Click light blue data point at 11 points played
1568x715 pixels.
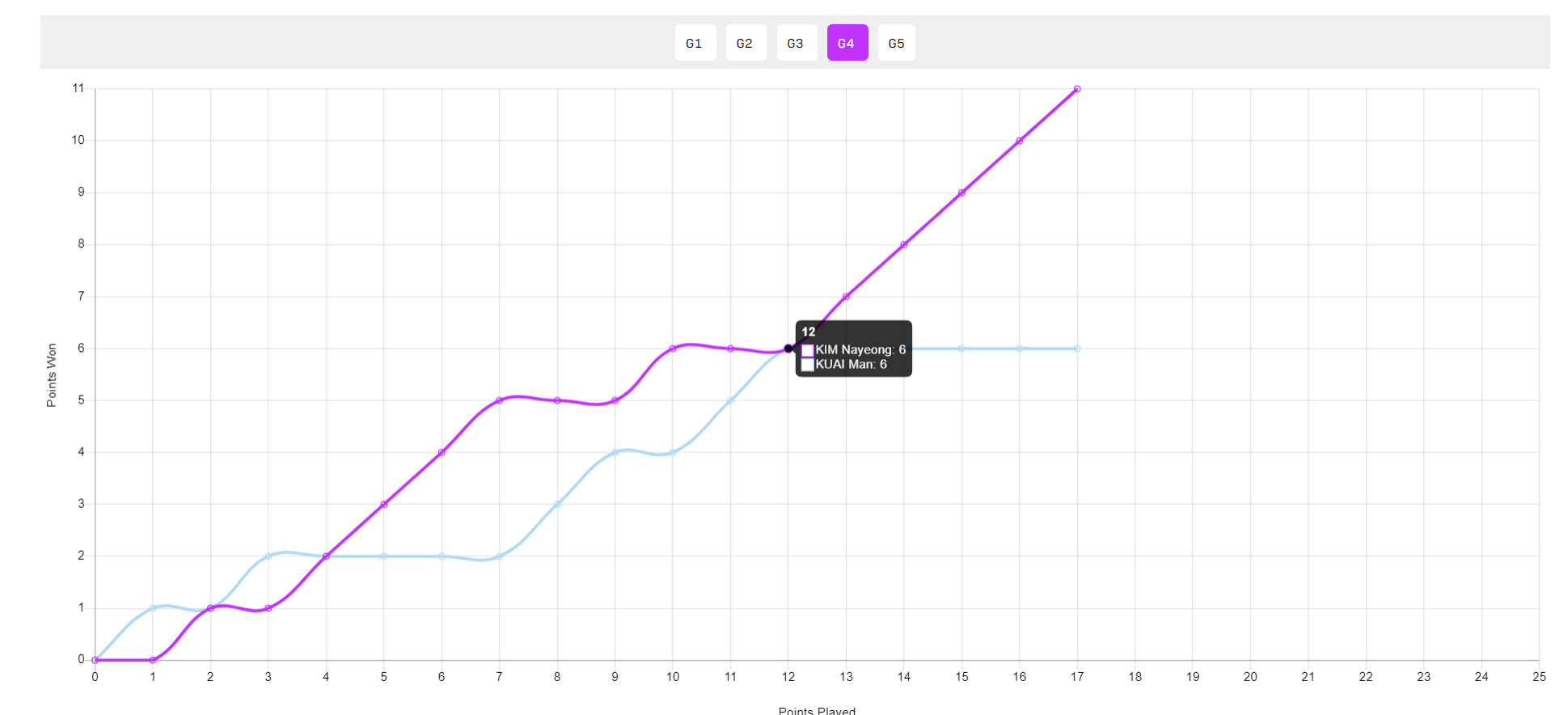730,400
